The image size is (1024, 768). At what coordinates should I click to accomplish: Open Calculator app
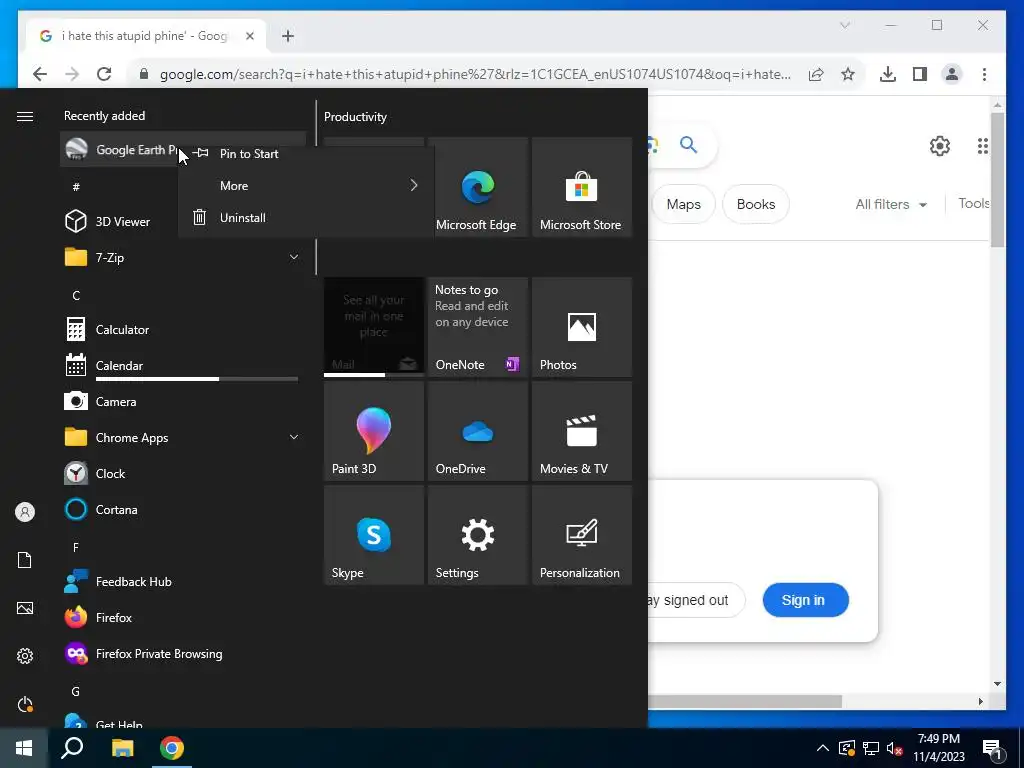[x=183, y=330]
